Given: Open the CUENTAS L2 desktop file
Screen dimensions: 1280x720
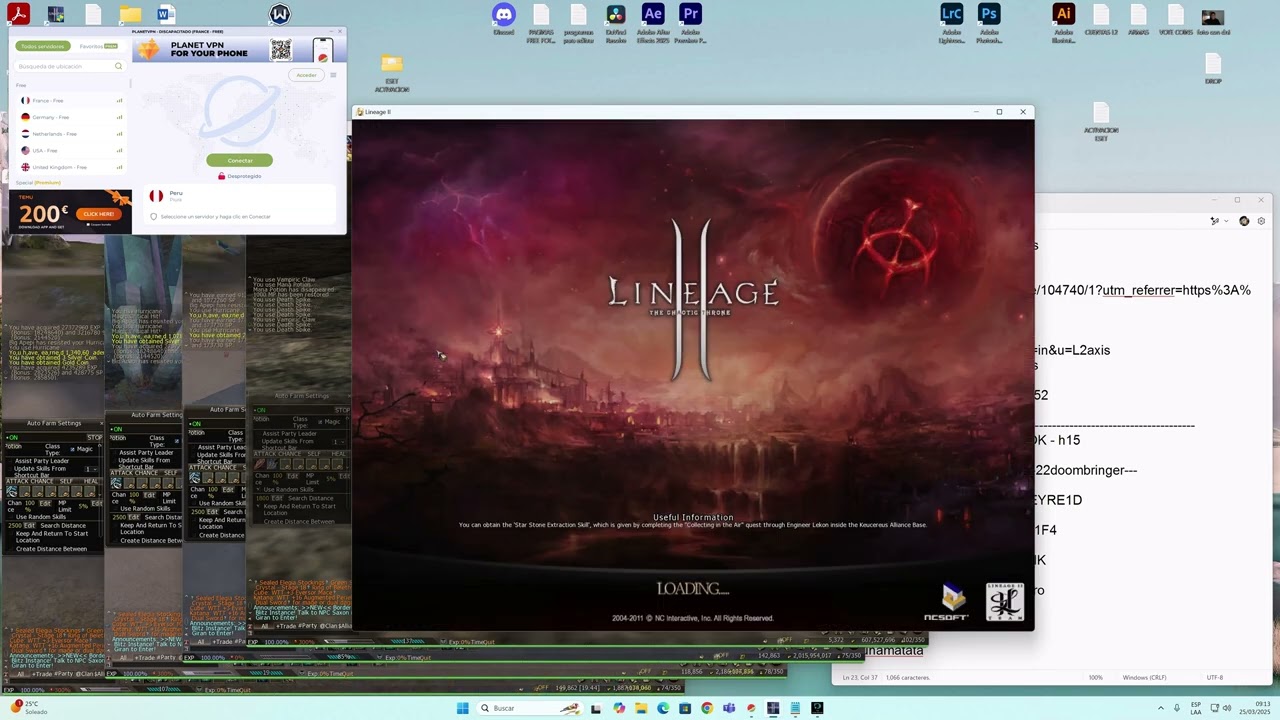Looking at the screenshot, I should point(1101,20).
